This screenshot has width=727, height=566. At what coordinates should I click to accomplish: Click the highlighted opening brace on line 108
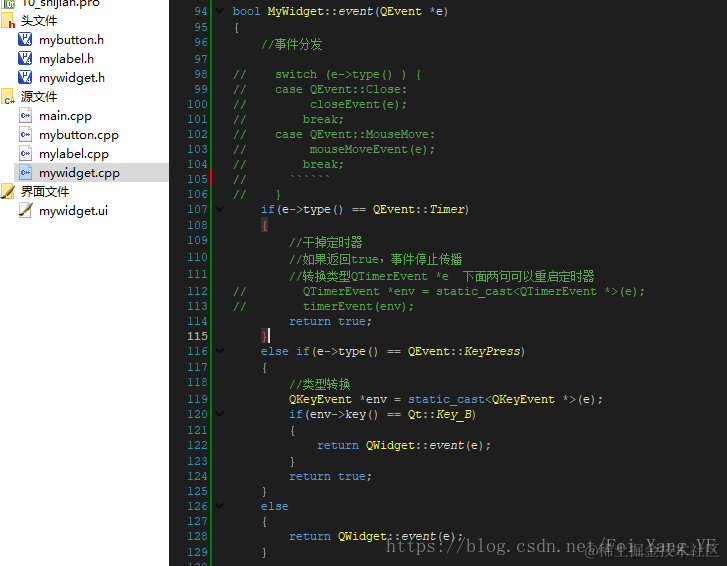pyautogui.click(x=264, y=226)
